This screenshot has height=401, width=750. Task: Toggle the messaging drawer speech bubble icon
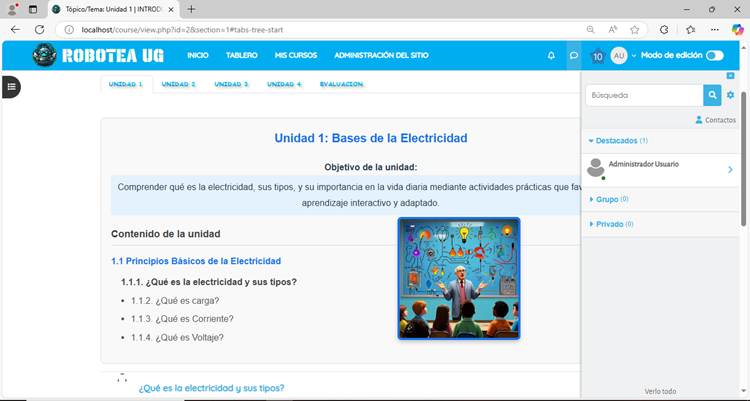(x=574, y=56)
